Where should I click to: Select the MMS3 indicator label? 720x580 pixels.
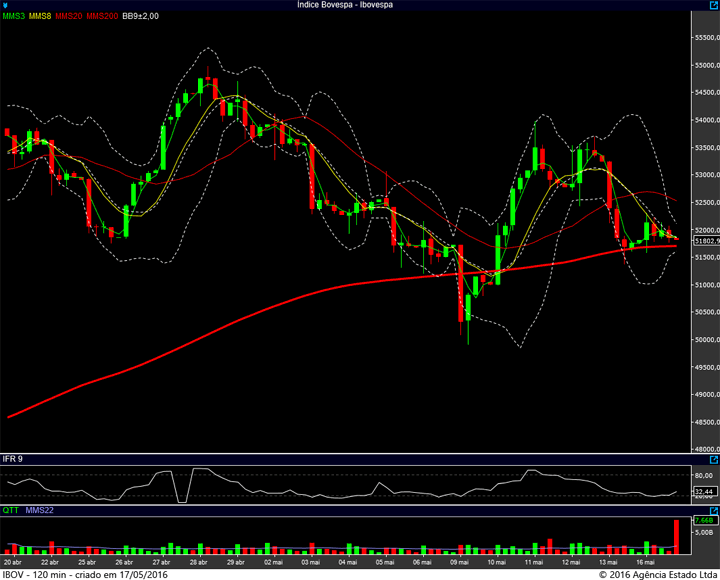tap(14, 16)
